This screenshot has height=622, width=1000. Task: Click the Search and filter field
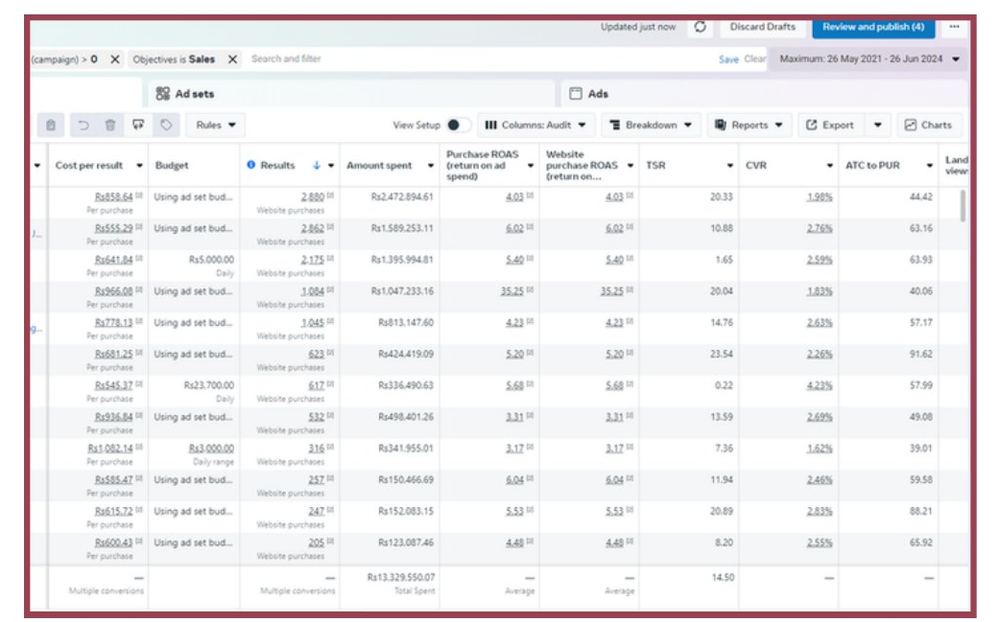(478, 59)
